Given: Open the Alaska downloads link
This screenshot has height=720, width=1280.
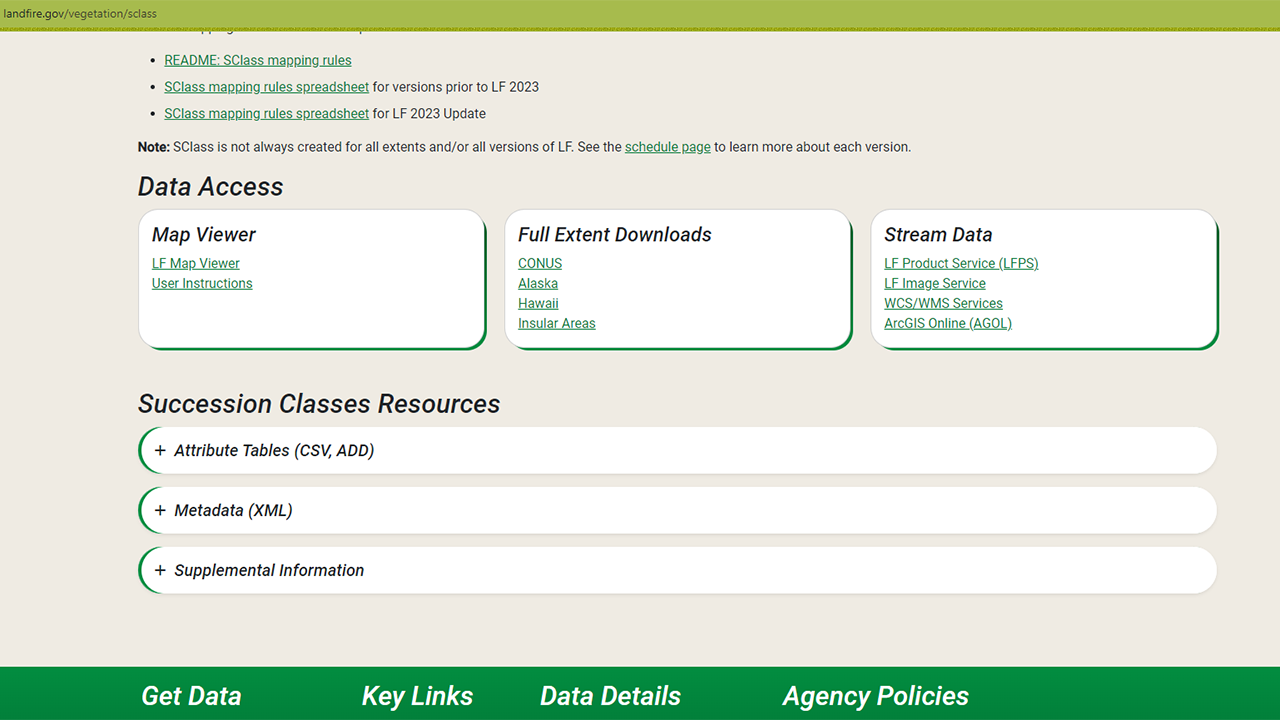Looking at the screenshot, I should pyautogui.click(x=537, y=283).
